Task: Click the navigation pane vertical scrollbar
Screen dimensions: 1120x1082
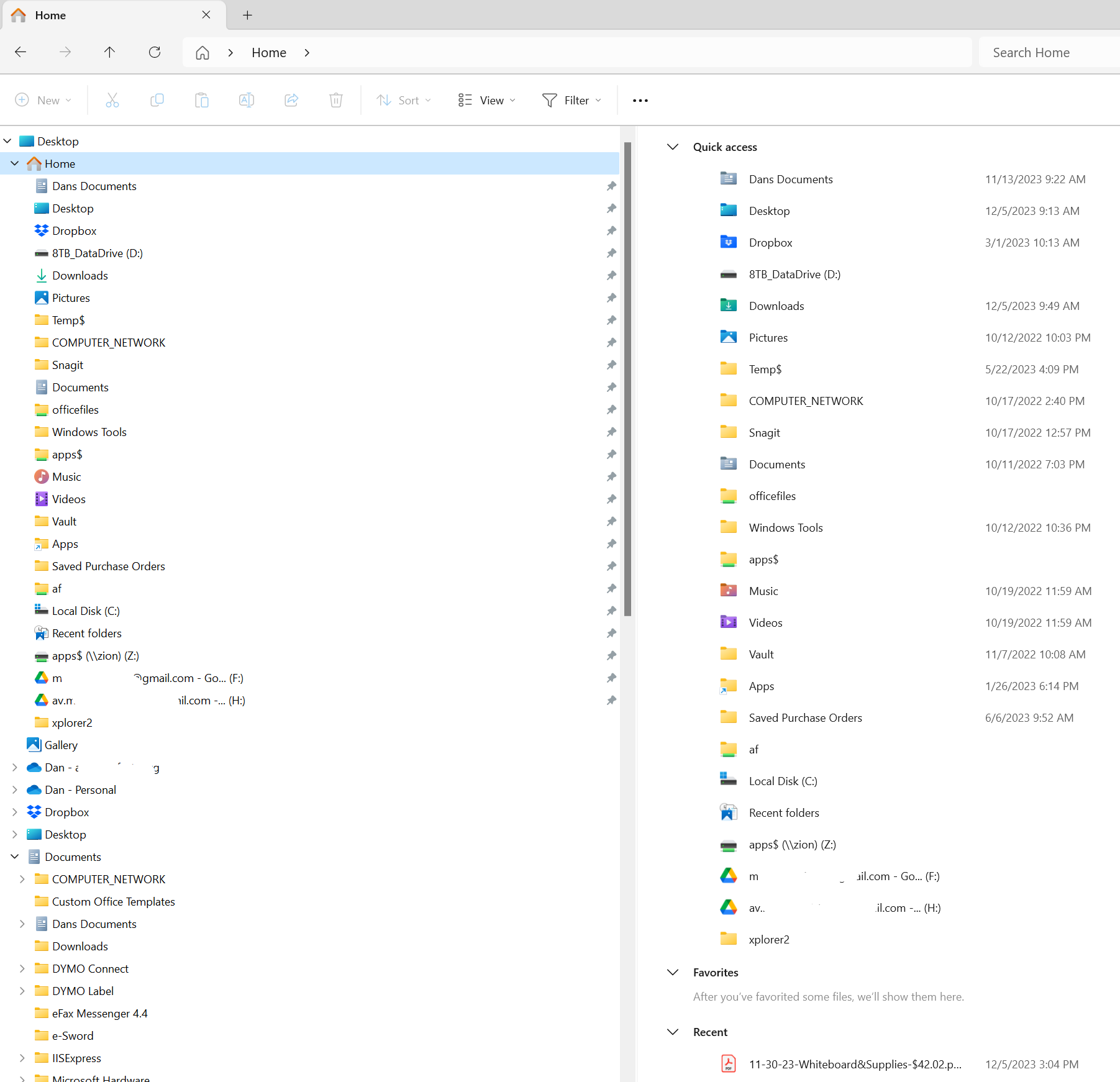Action: click(627, 379)
